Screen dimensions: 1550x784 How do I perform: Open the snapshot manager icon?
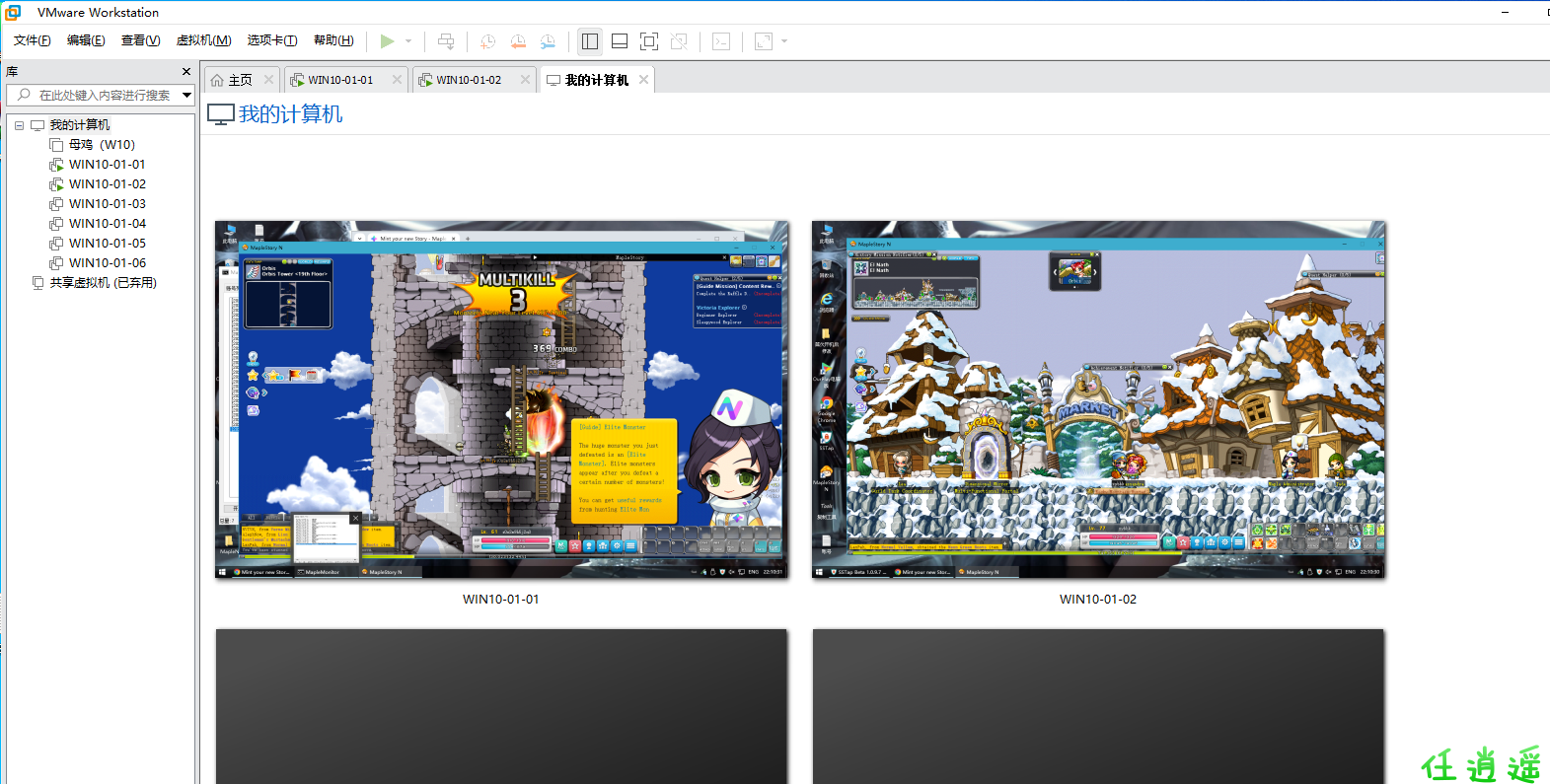tap(548, 40)
